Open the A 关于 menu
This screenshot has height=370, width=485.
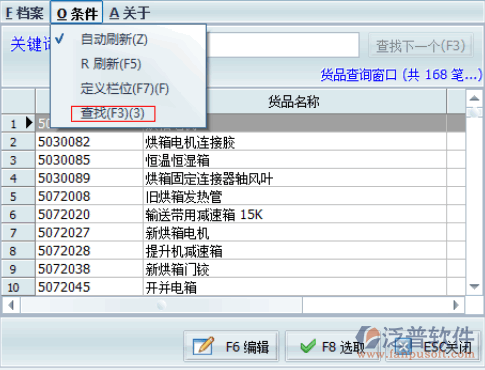[130, 13]
